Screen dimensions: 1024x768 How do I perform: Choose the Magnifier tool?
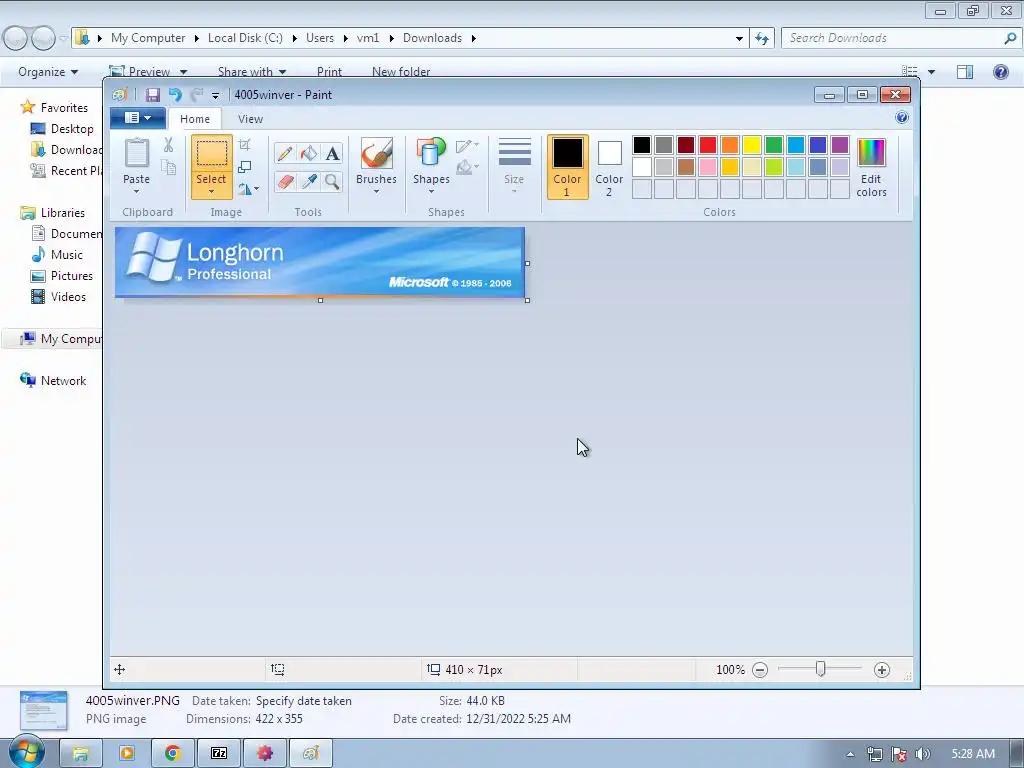[332, 181]
